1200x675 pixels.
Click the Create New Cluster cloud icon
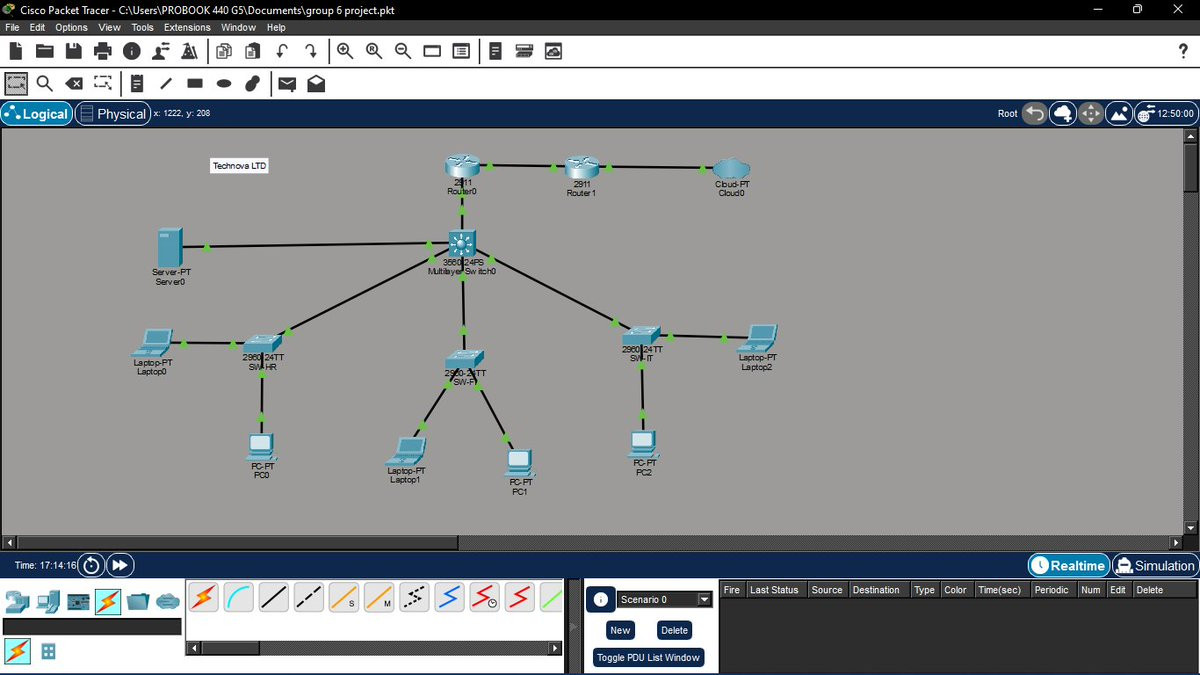click(1062, 113)
